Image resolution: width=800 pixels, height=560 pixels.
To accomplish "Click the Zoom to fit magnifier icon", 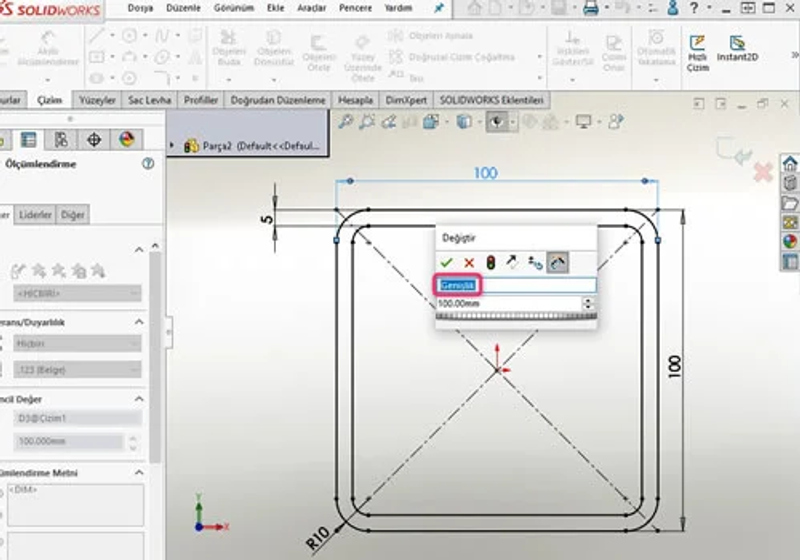I will 345,122.
